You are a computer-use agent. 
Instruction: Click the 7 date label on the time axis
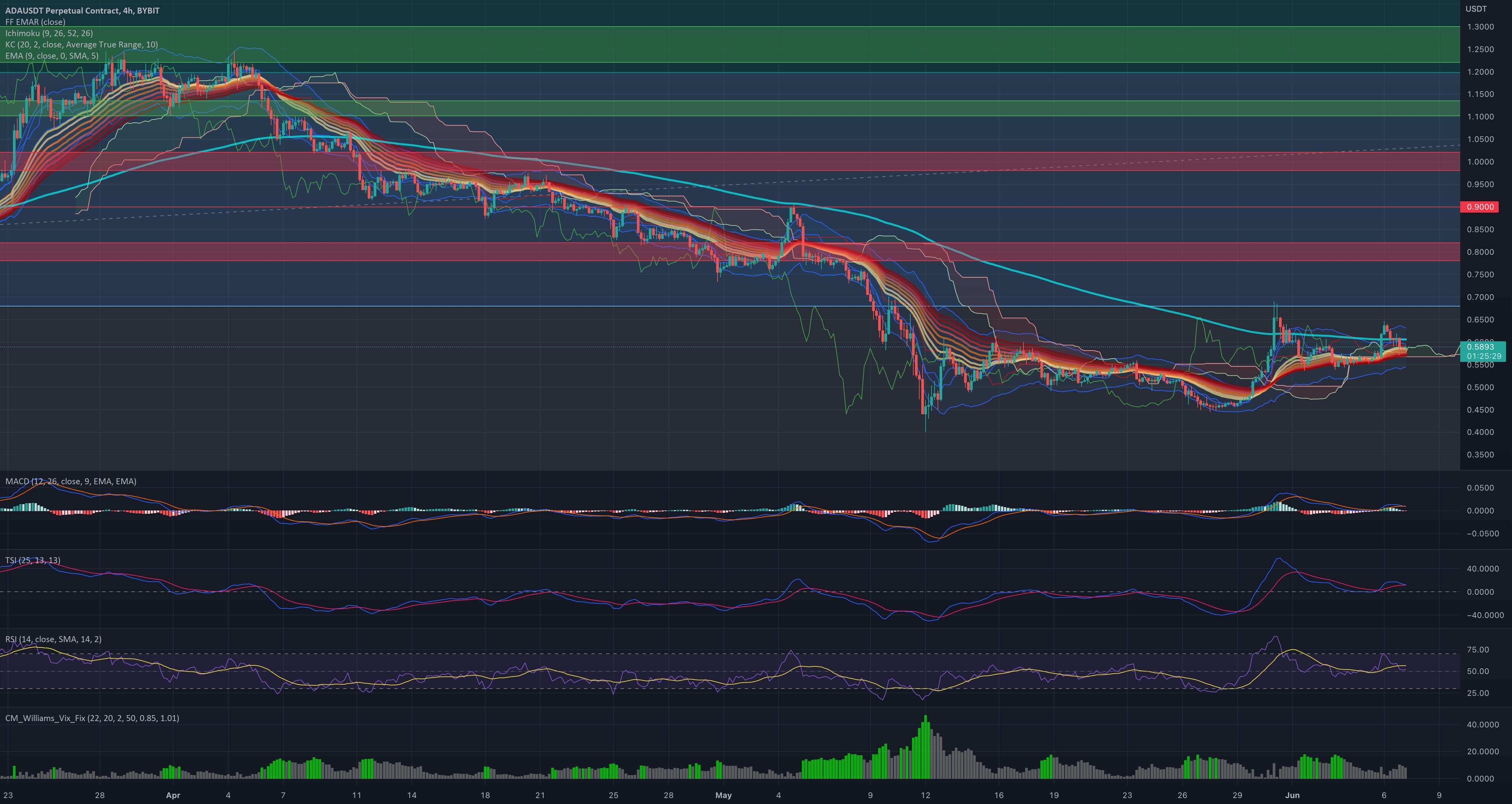[x=283, y=796]
